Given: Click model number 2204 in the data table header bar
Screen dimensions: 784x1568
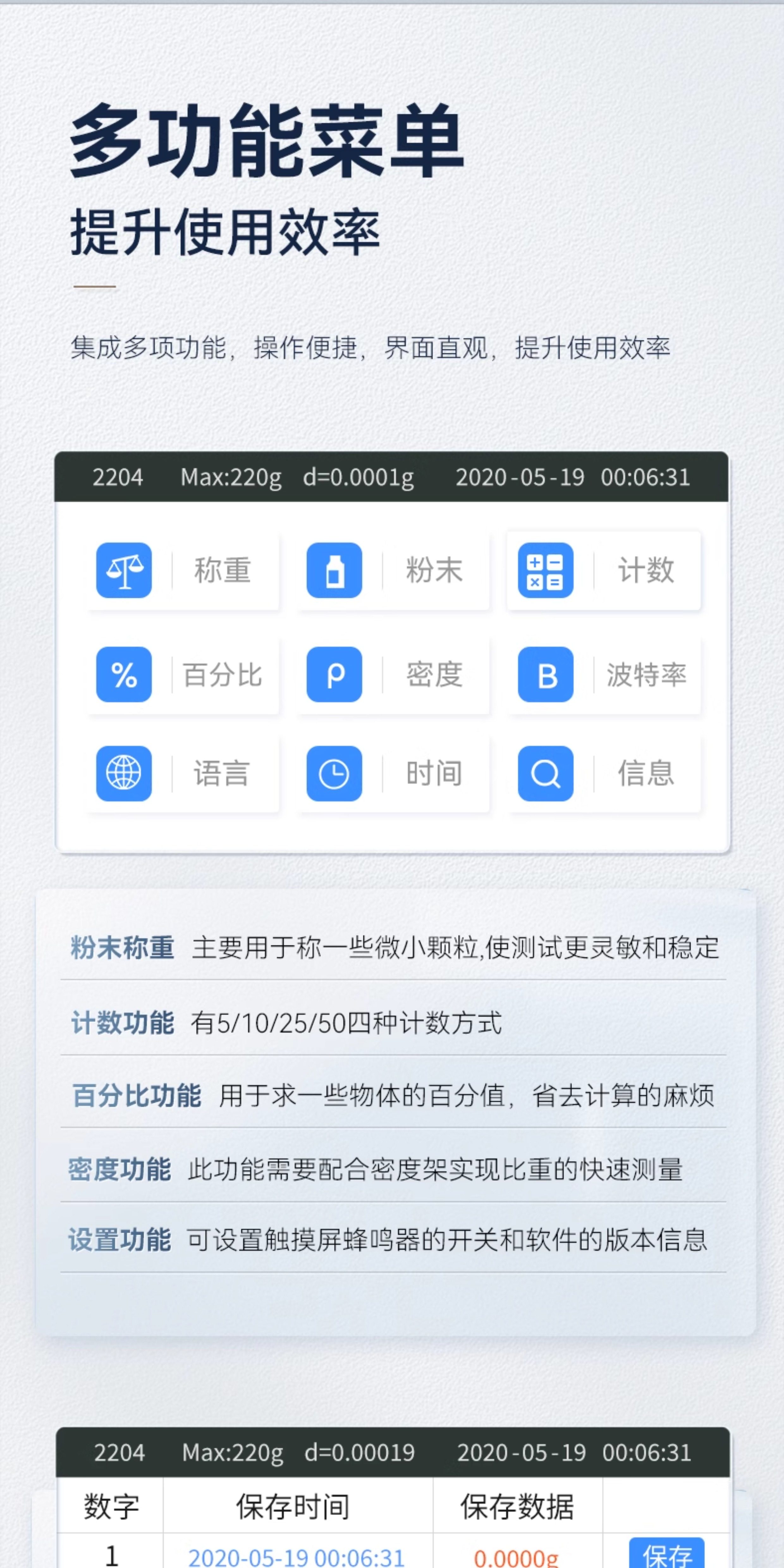Looking at the screenshot, I should [x=119, y=1452].
